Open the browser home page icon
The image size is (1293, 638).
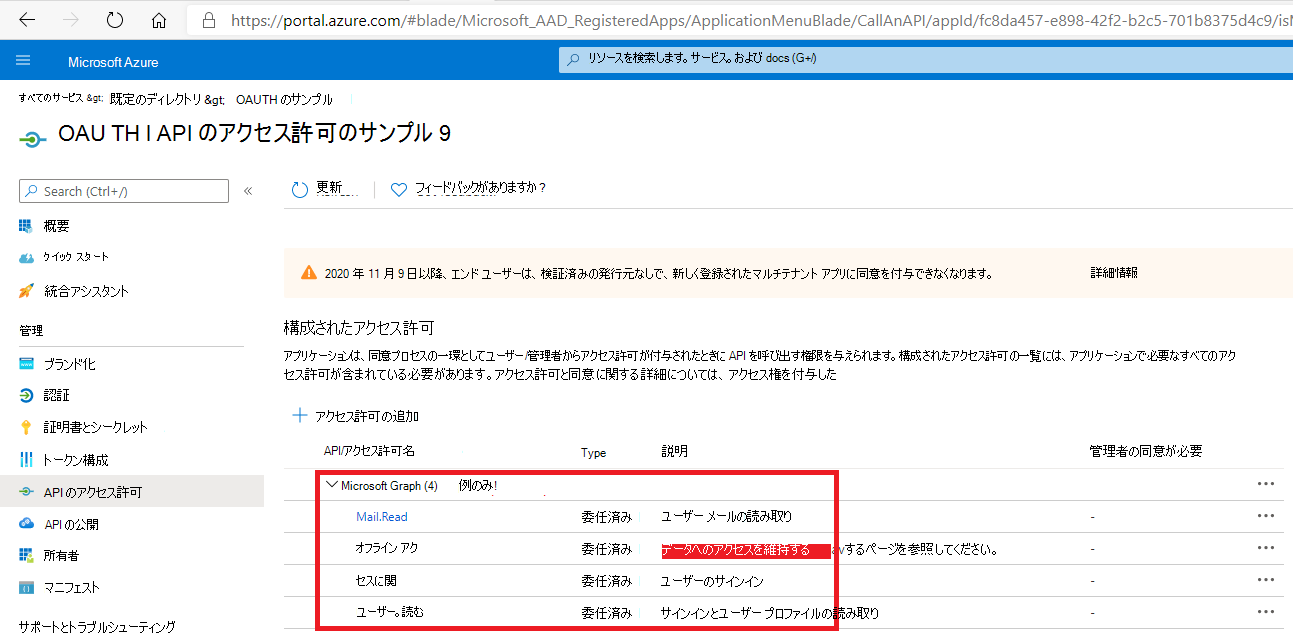tap(158, 19)
